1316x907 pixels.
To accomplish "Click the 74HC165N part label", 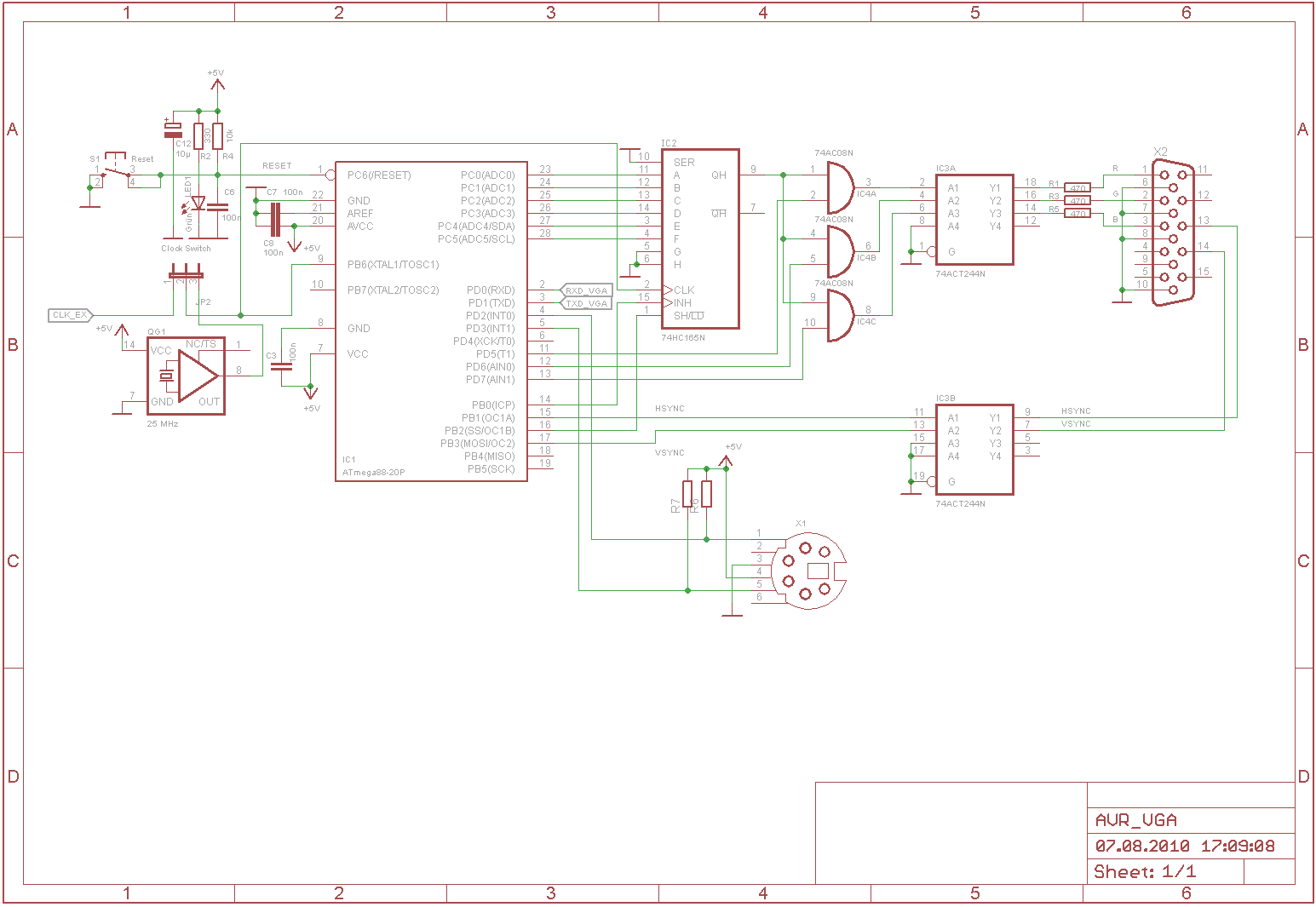I will (x=683, y=337).
